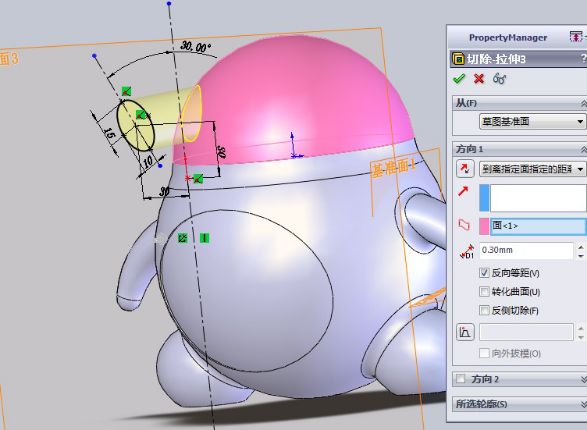Click the hatched relation icon on belly
Viewport: 587px width, 430px height.
pyautogui.click(x=182, y=238)
